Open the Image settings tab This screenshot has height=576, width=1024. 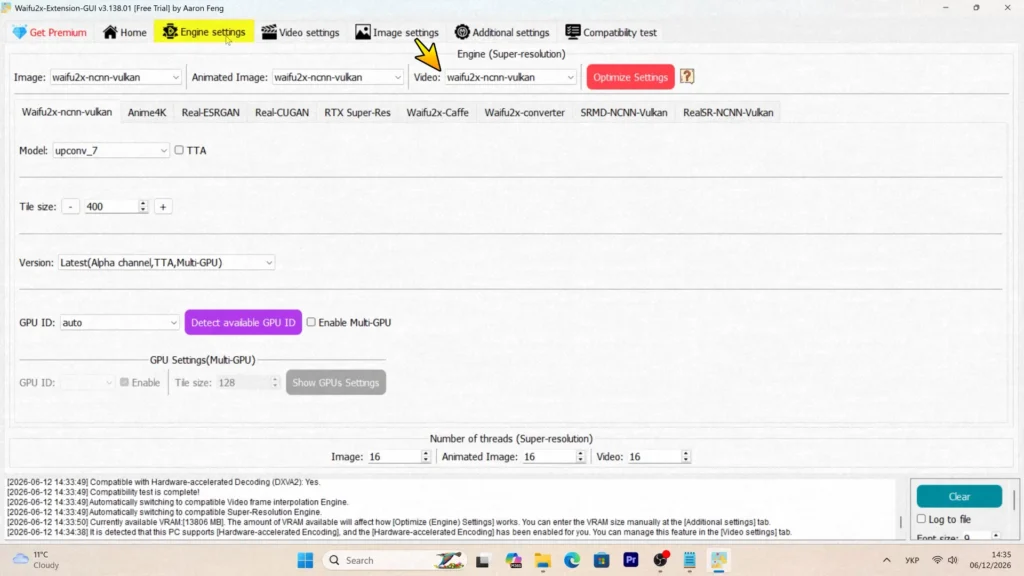coord(397,32)
